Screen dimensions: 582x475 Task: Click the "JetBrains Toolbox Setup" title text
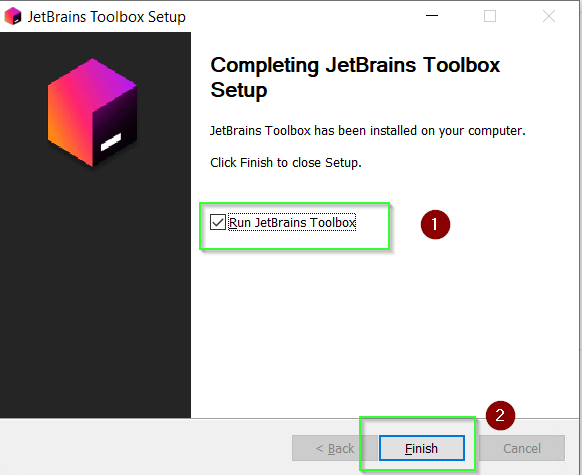[x=107, y=17]
